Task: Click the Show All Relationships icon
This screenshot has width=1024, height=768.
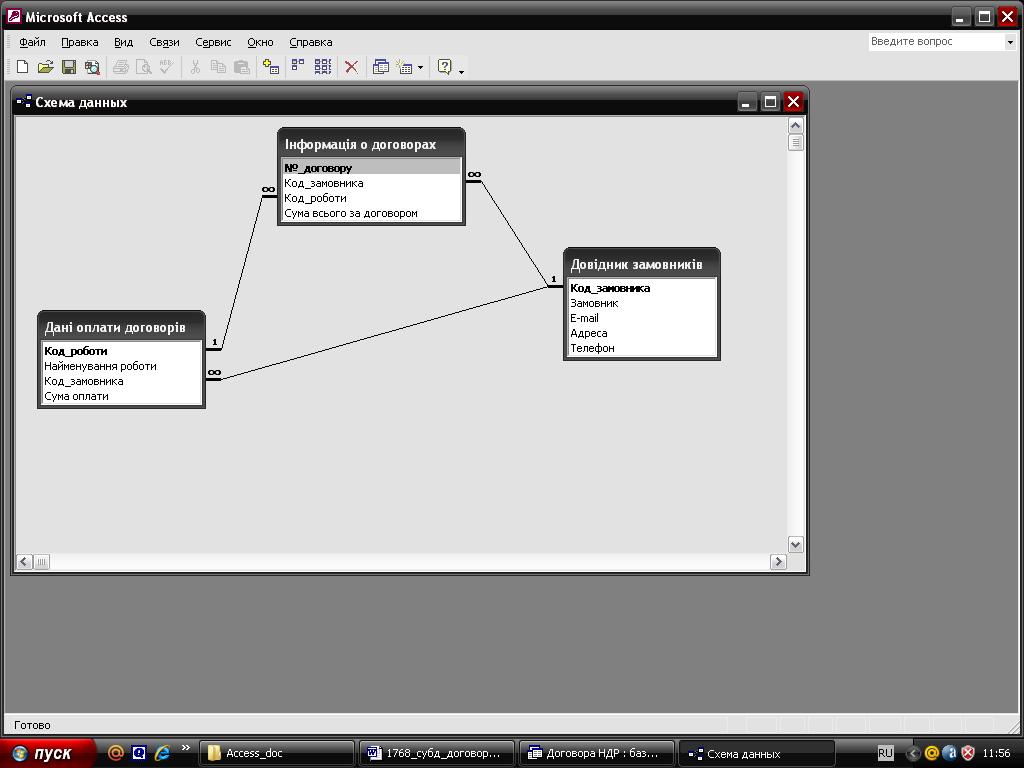Action: (x=322, y=67)
